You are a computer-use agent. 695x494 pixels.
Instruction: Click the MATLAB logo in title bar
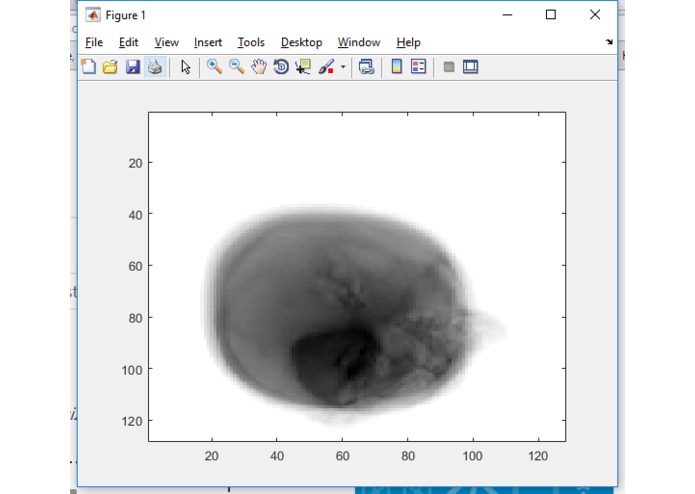pos(93,15)
